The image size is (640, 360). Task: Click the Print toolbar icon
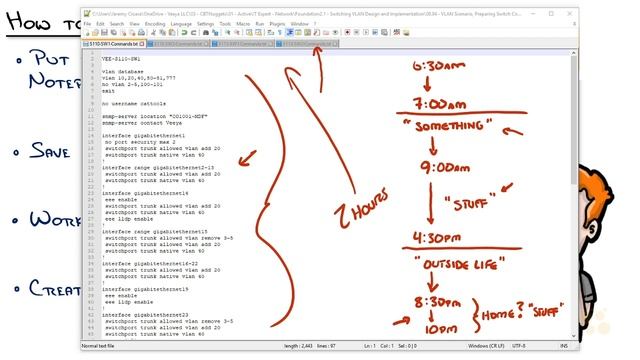pyautogui.click(x=141, y=33)
